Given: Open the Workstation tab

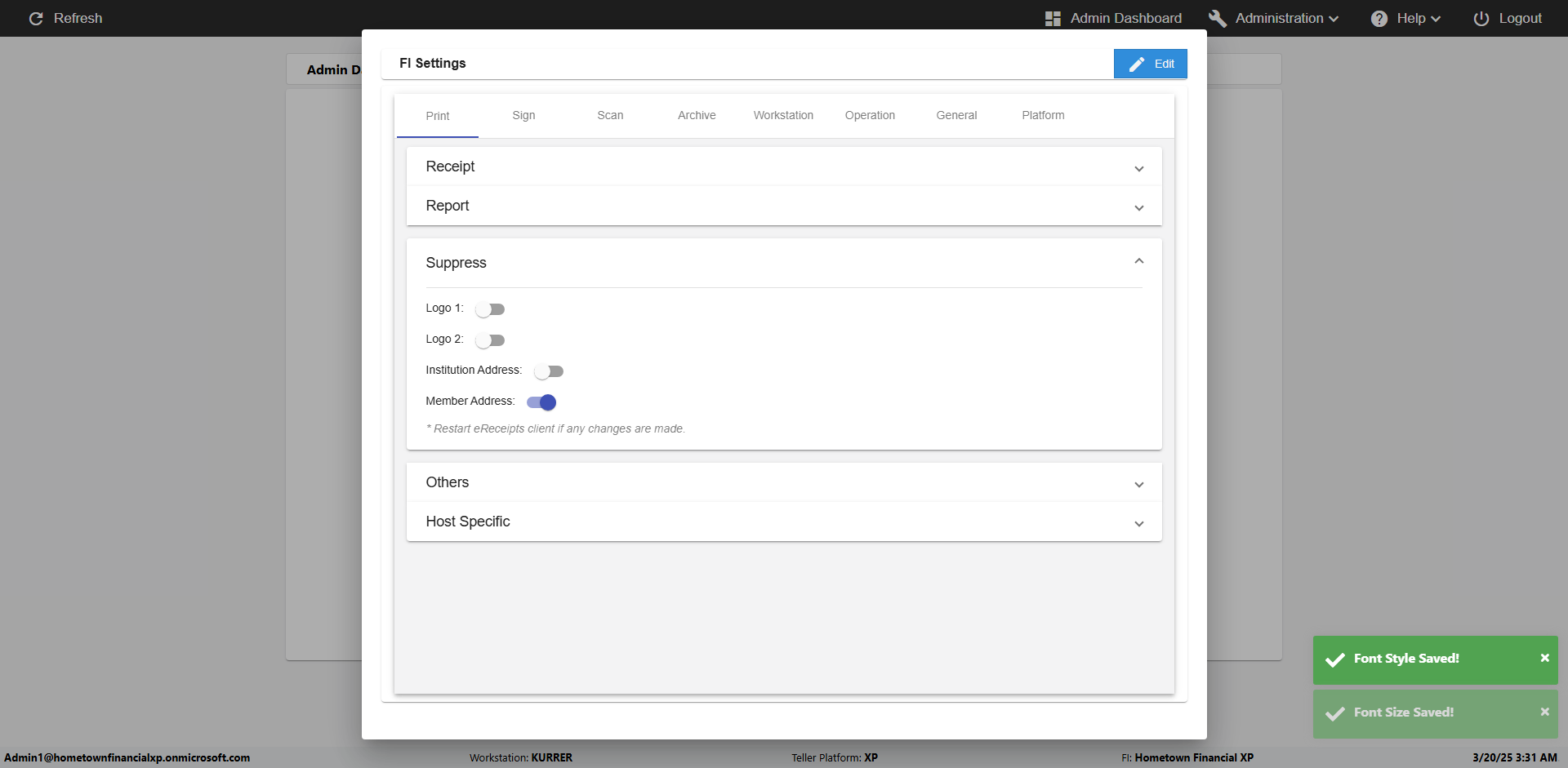Looking at the screenshot, I should point(783,116).
